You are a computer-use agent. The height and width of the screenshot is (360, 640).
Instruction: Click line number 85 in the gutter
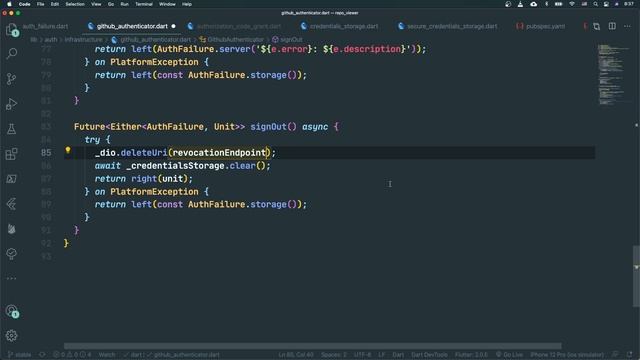pos(46,153)
